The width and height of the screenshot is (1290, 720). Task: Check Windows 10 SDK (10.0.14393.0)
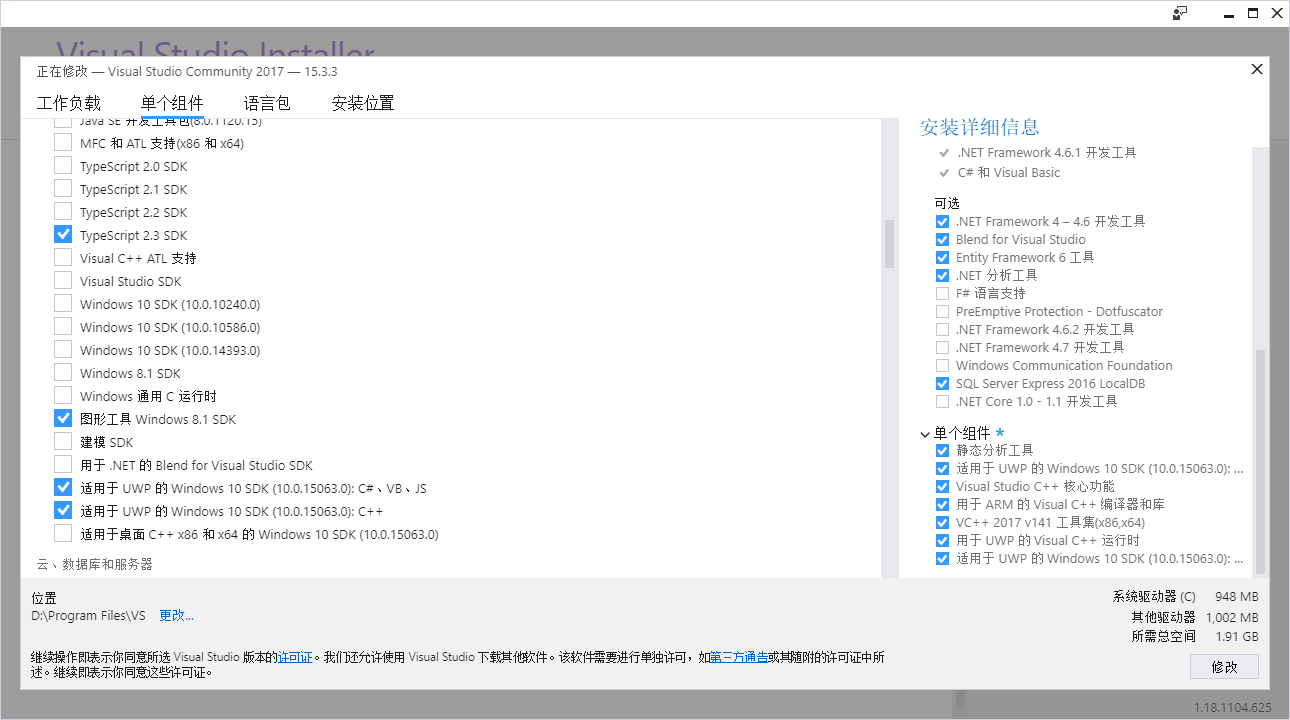(62, 349)
